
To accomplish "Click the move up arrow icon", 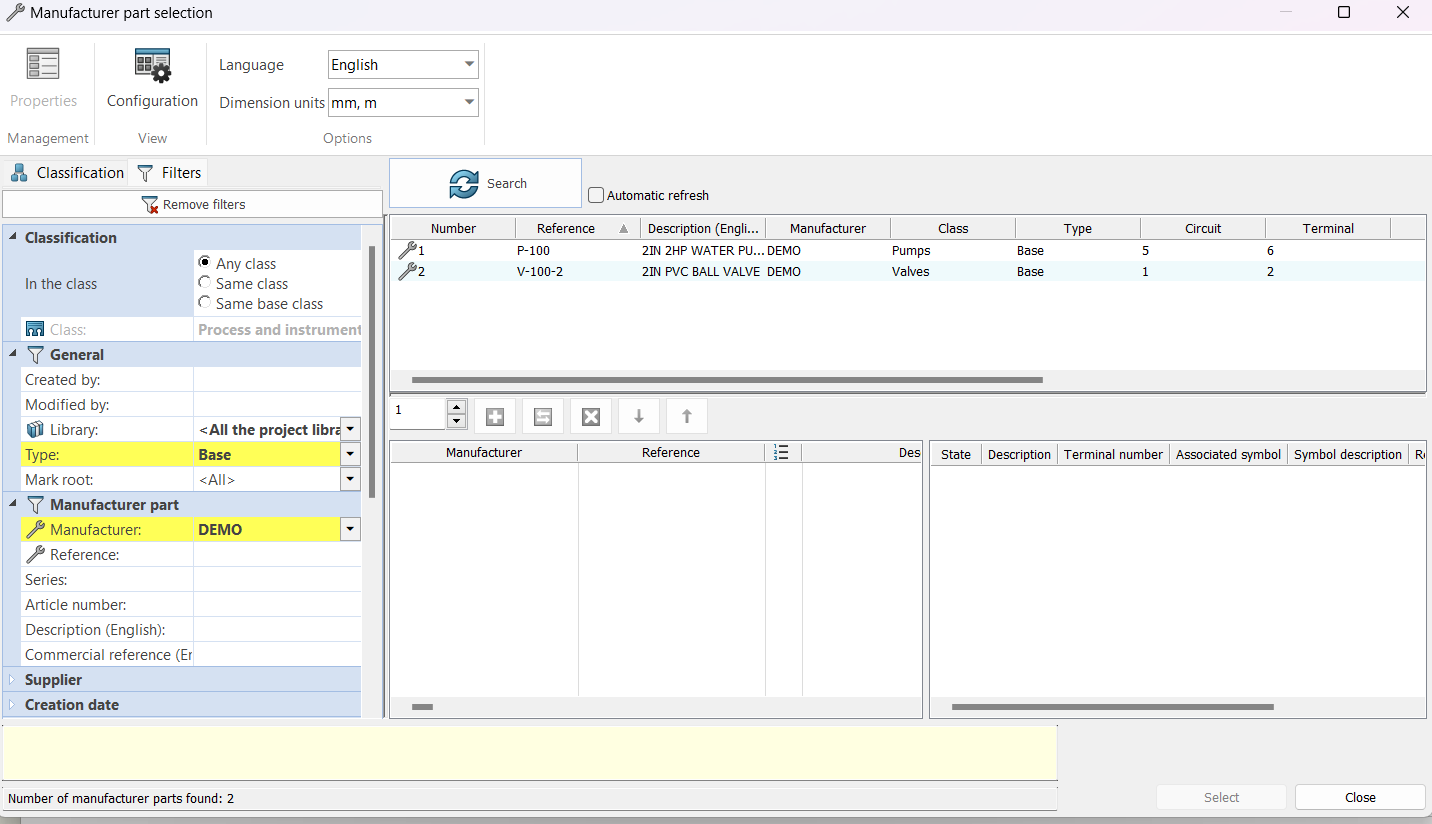I will (687, 417).
